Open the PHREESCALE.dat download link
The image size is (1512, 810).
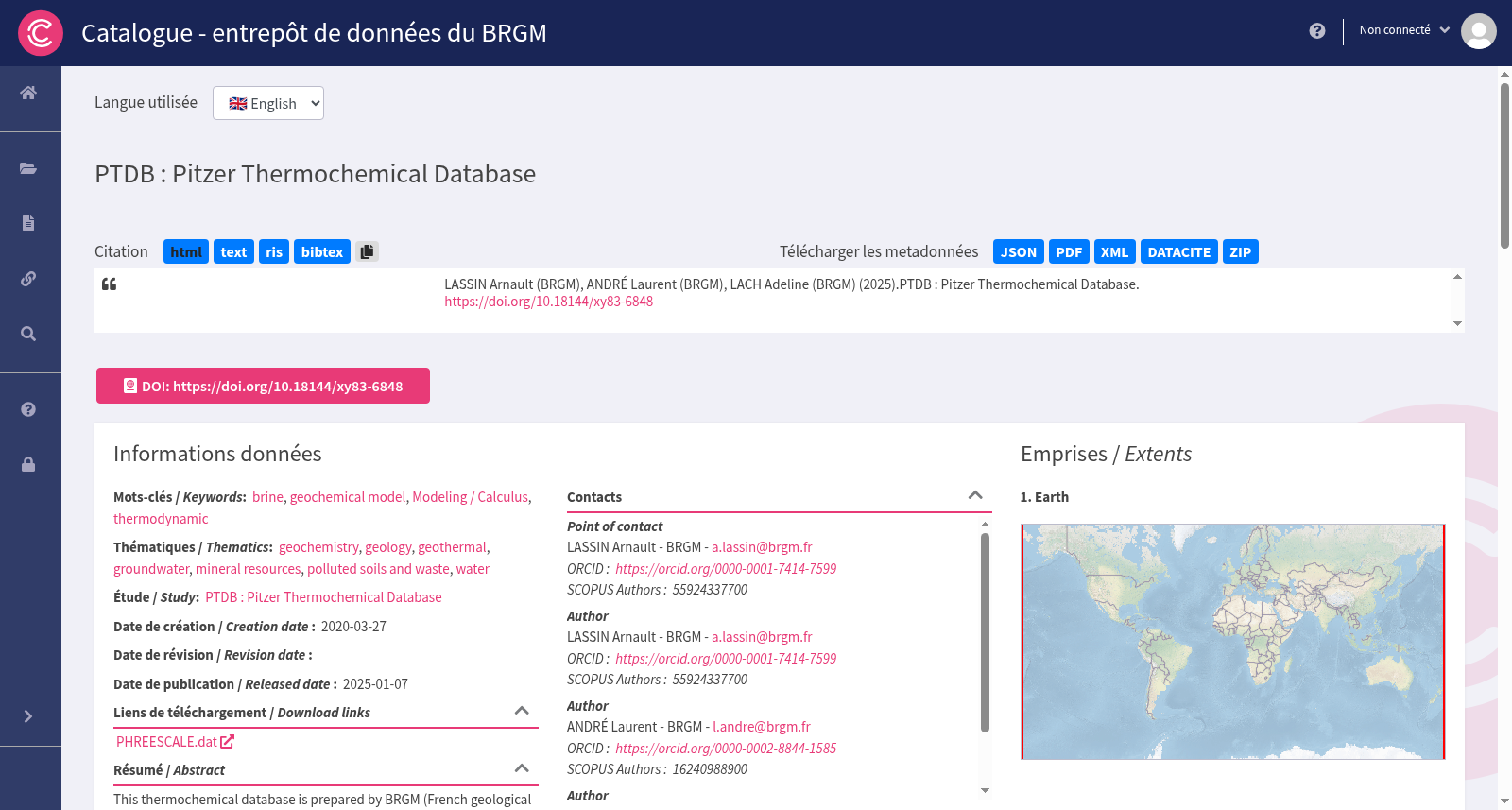point(175,742)
